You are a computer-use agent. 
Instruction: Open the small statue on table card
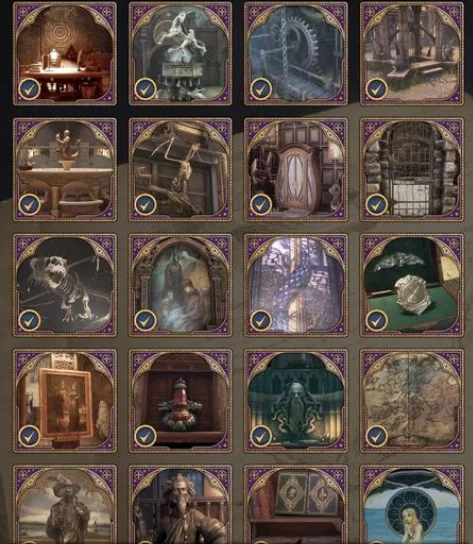65,169
